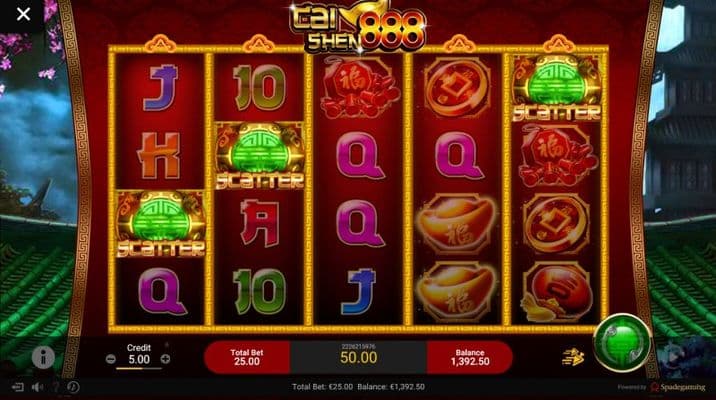Click the Cai Shen 888 game logo
Image resolution: width=716 pixels, height=400 pixels.
[358, 27]
